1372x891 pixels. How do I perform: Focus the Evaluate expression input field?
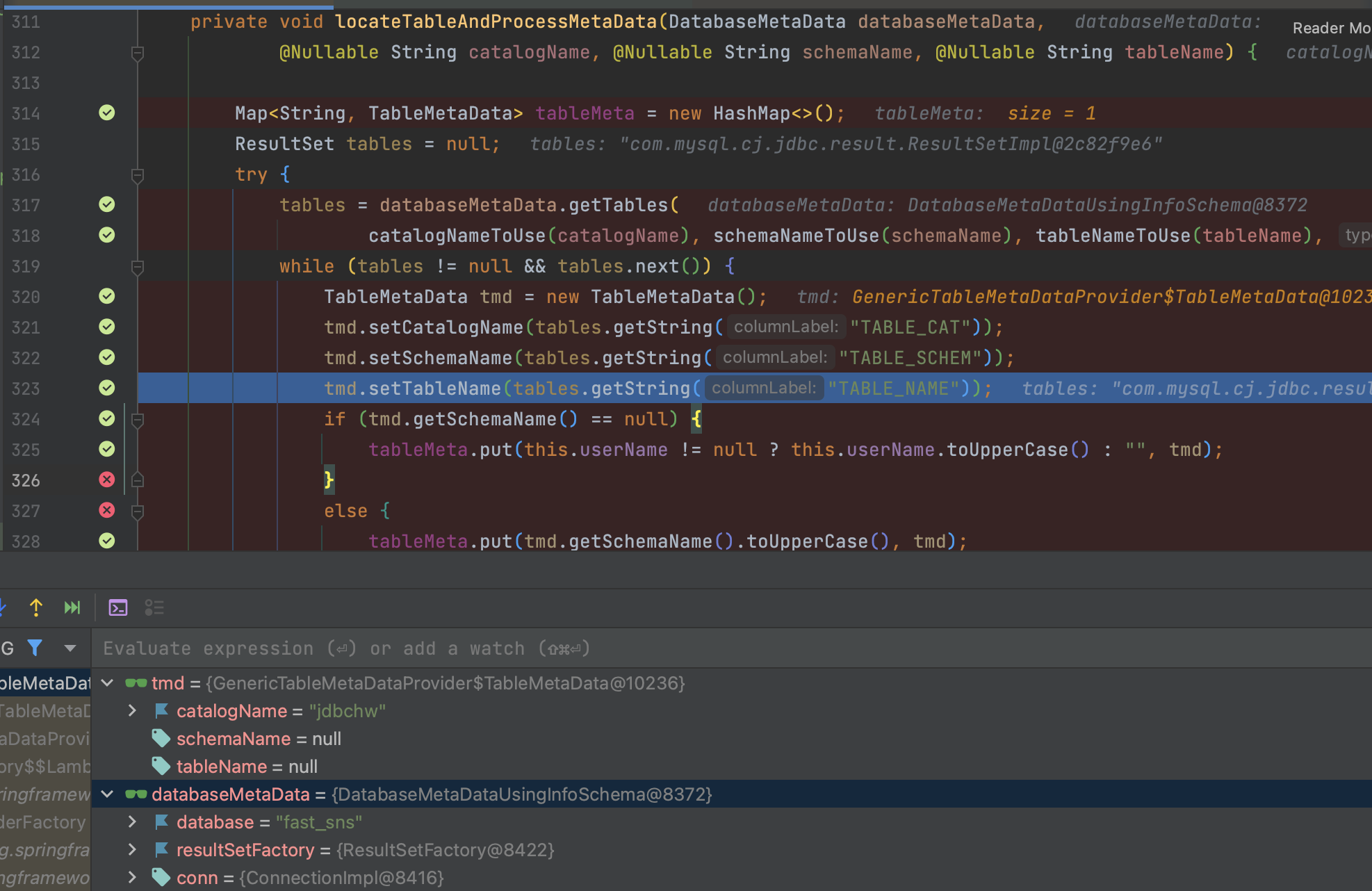coord(732,648)
